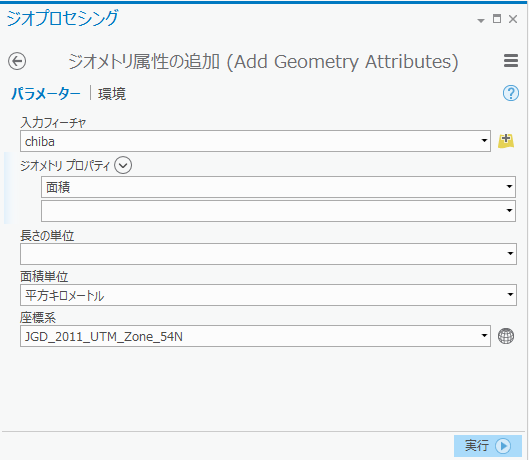Expand the ジオメトリ プロパティ chevron toggle
Screen dimensions: 529x460
pos(123,165)
